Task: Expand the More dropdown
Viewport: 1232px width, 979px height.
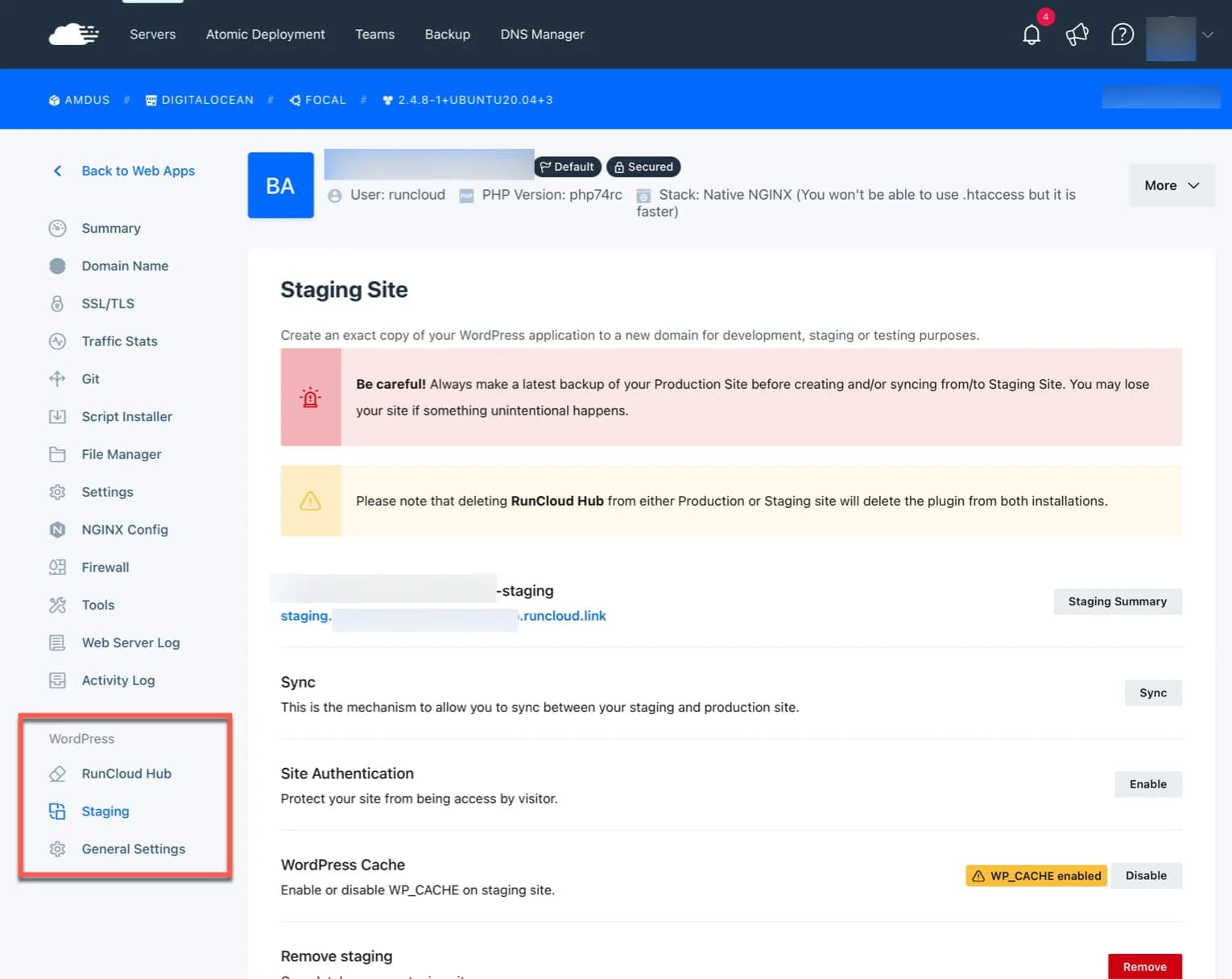Action: click(x=1171, y=185)
